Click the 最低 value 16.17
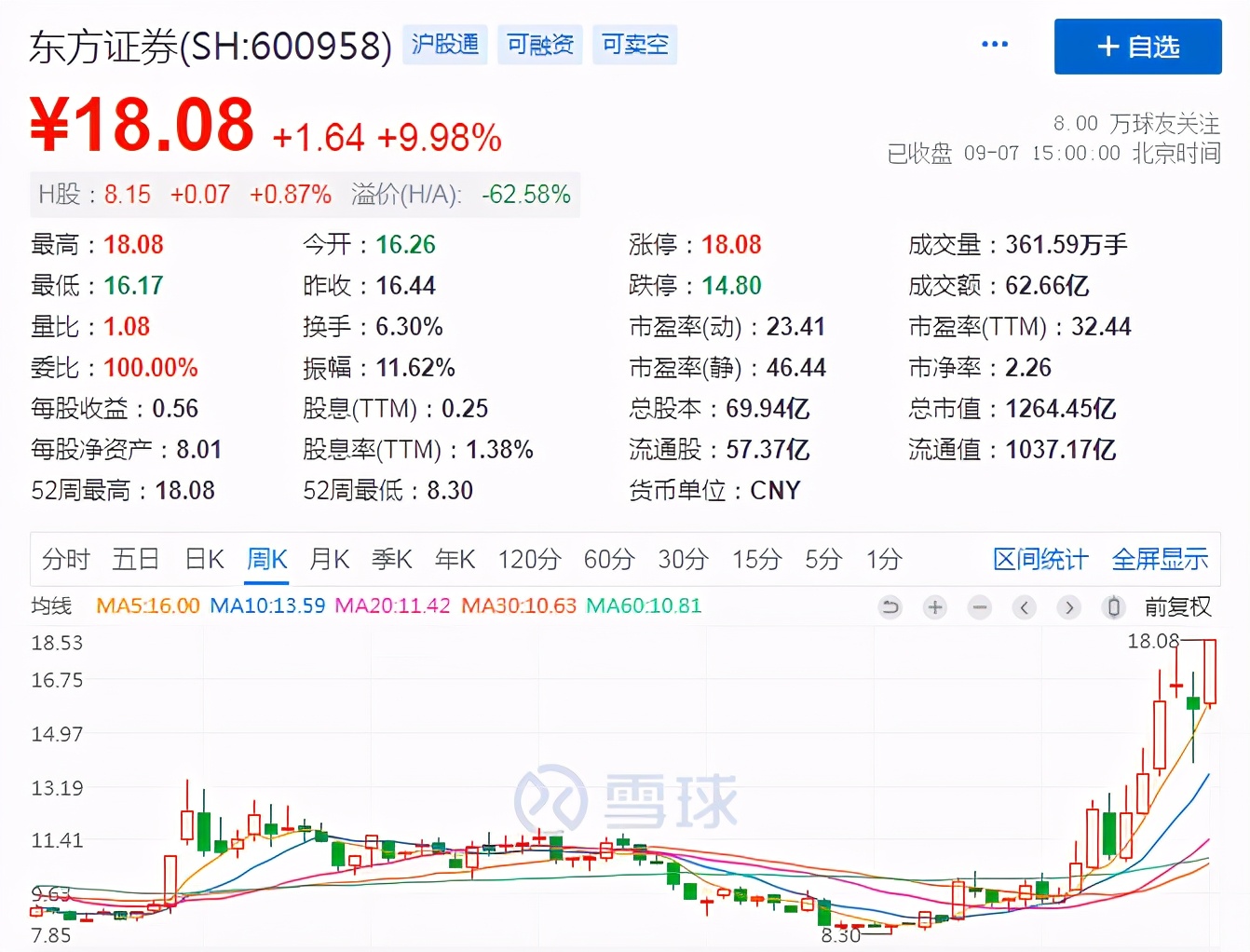This screenshot has width=1250, height=952. pos(133,286)
